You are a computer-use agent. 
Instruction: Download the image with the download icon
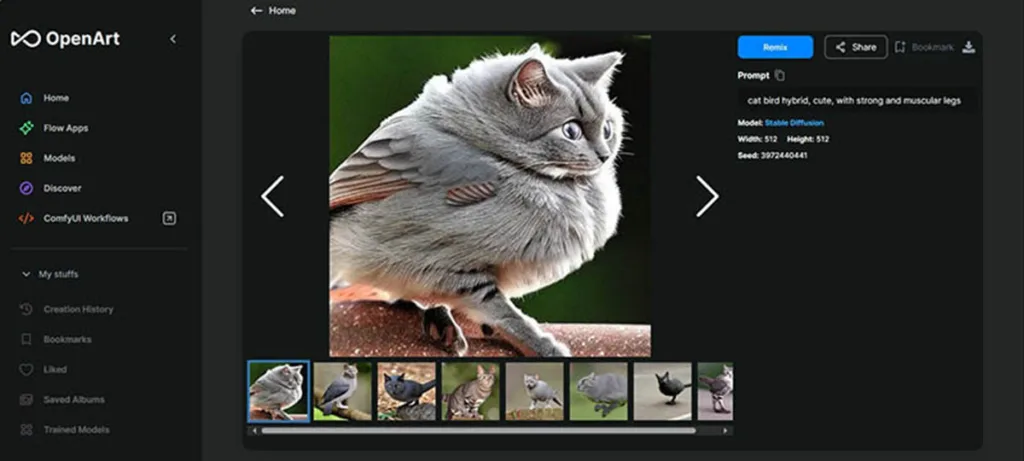[x=969, y=47]
